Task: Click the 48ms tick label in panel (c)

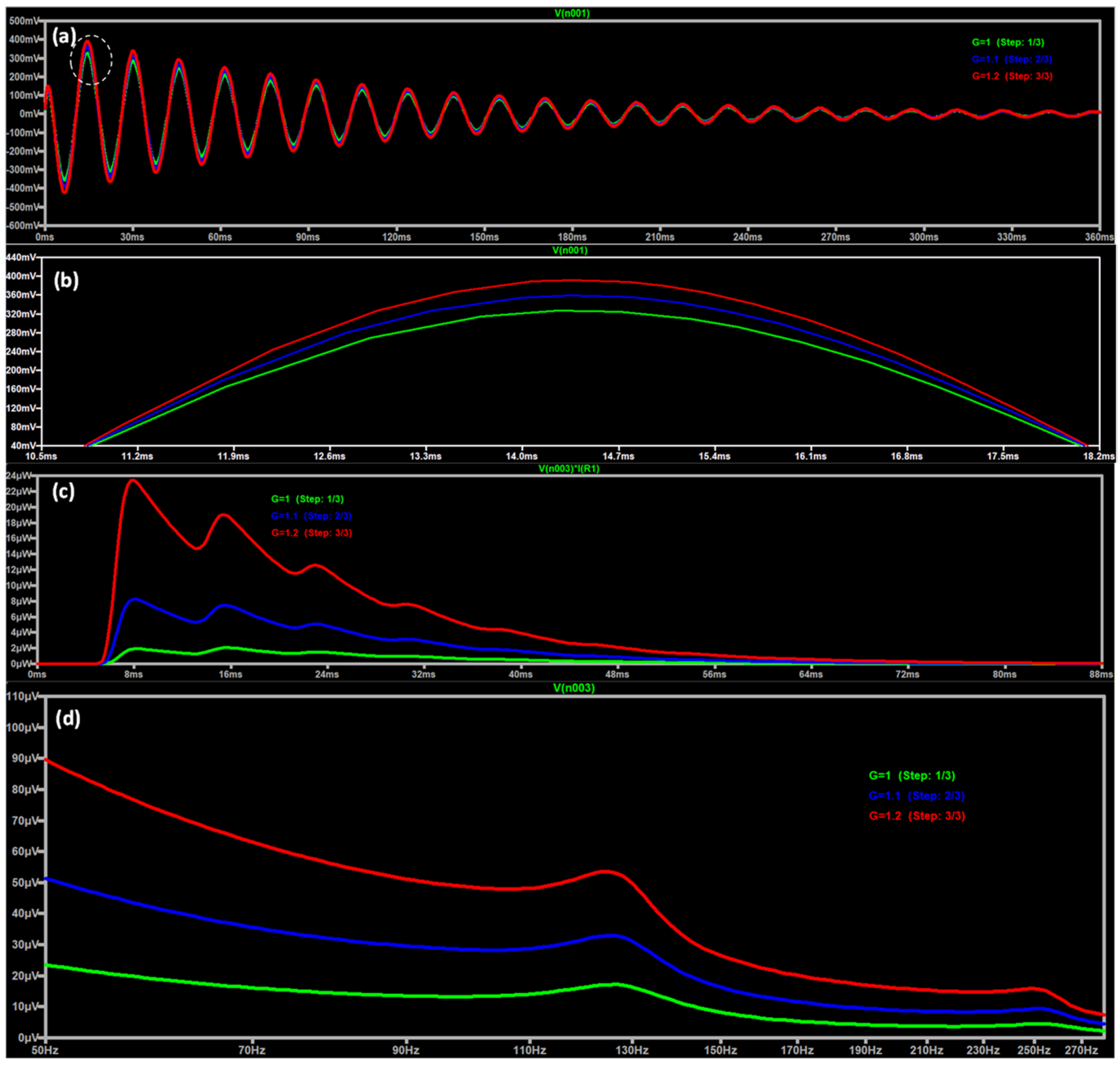Action: click(x=617, y=675)
